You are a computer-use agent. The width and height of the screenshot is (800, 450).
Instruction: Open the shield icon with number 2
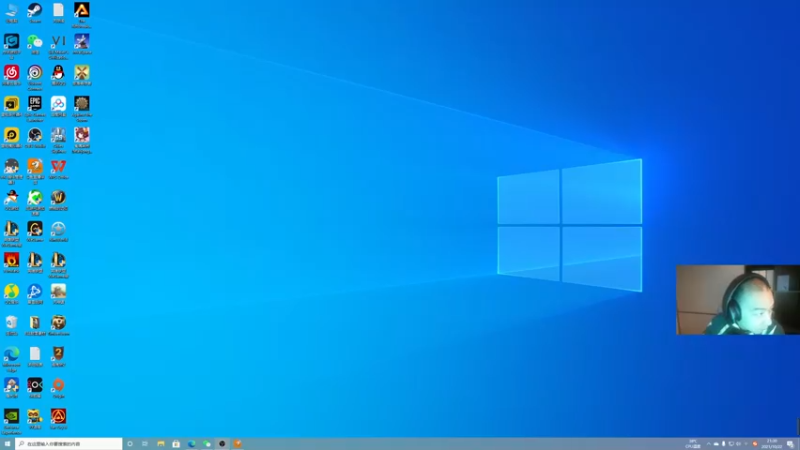click(x=58, y=356)
